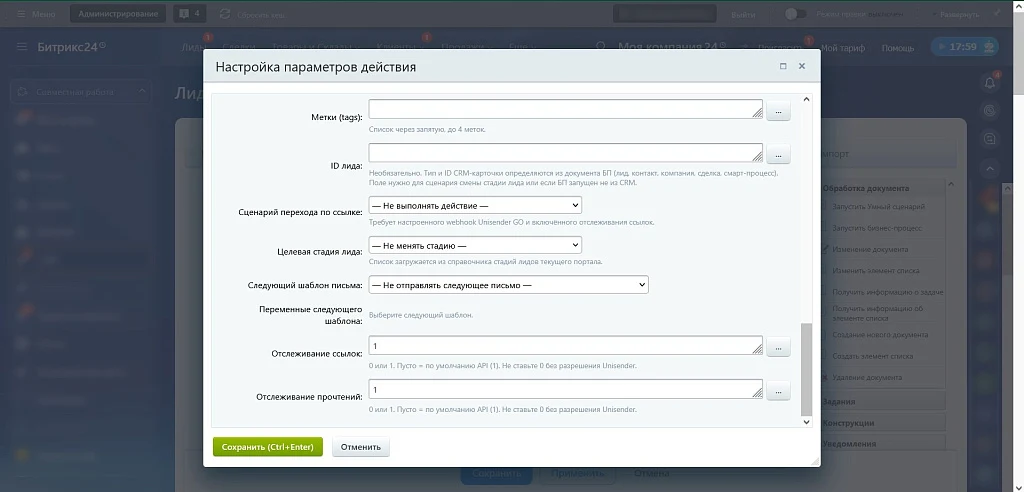Select Получить информацию об элементе списка action
This screenshot has height=492, width=1024.
coord(877,314)
